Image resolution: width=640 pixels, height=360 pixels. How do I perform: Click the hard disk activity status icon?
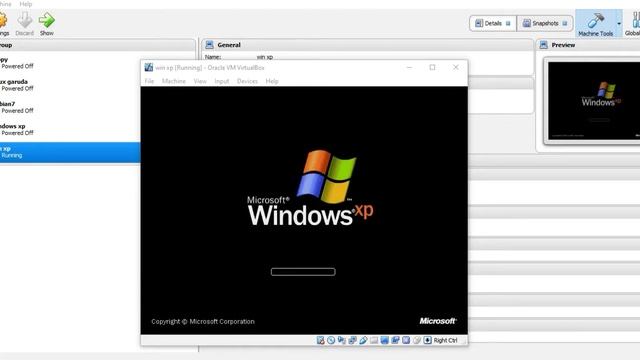coord(320,340)
